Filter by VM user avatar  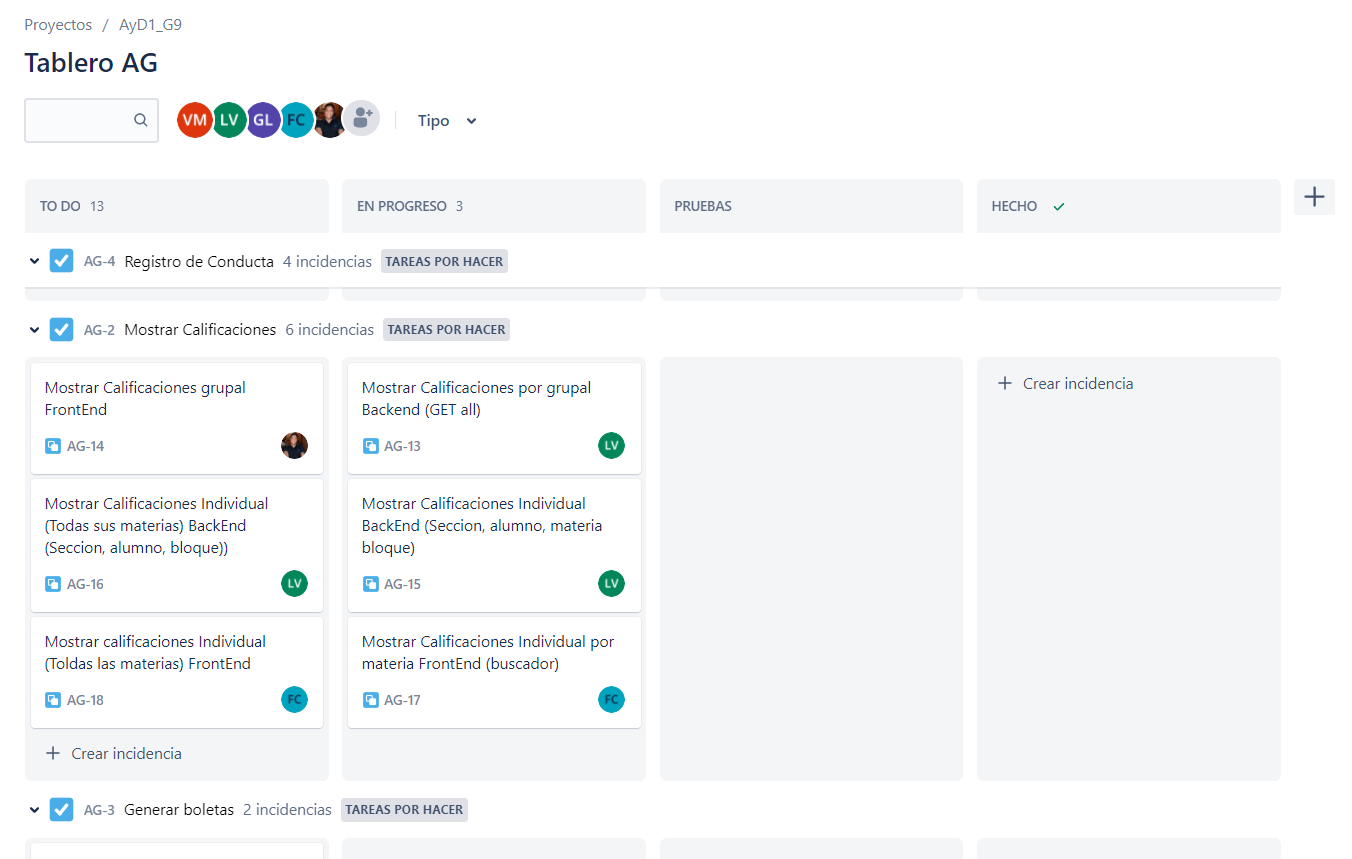click(x=195, y=120)
